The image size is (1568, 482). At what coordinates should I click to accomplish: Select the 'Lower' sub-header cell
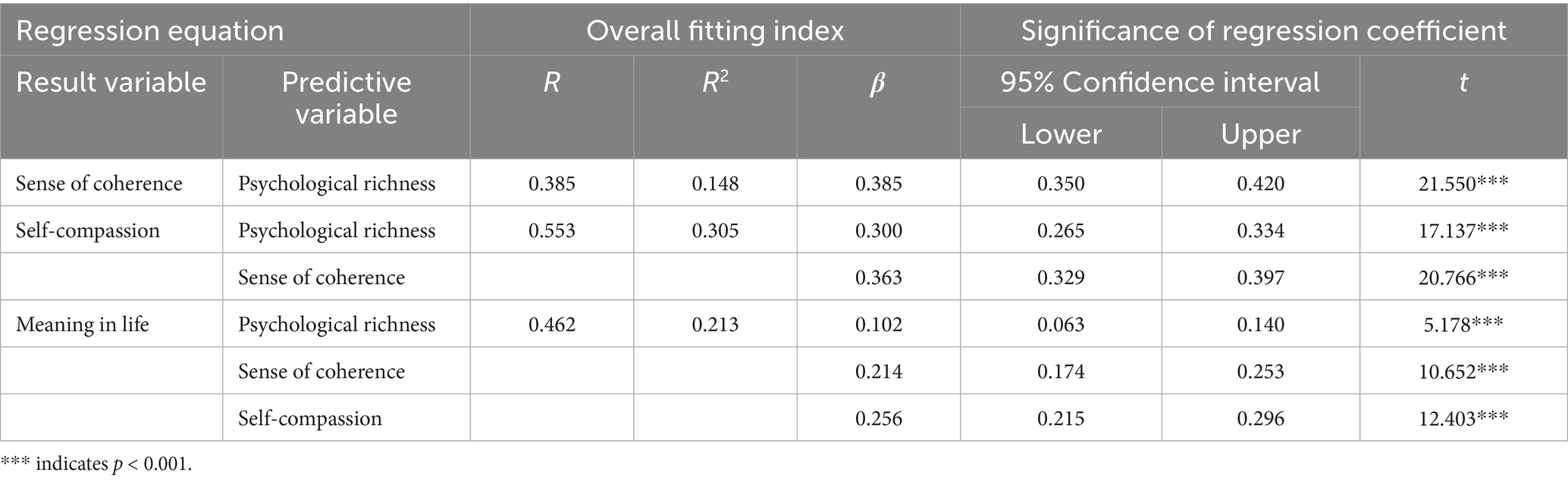[1061, 134]
